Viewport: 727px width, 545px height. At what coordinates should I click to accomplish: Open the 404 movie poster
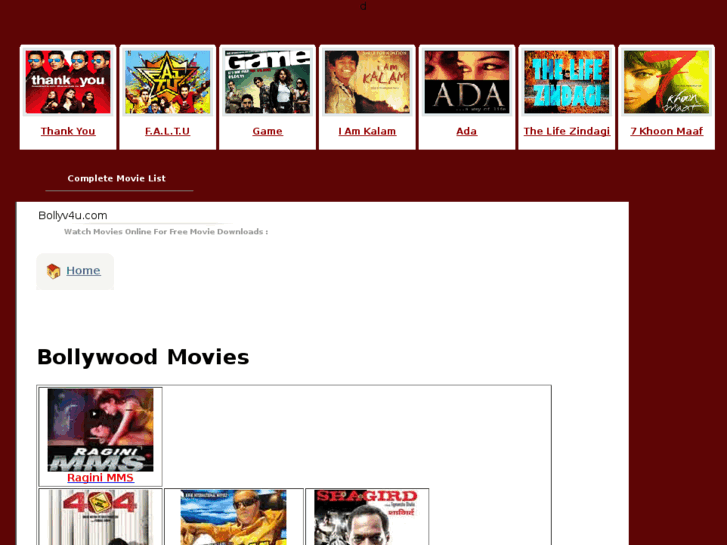pos(100,518)
